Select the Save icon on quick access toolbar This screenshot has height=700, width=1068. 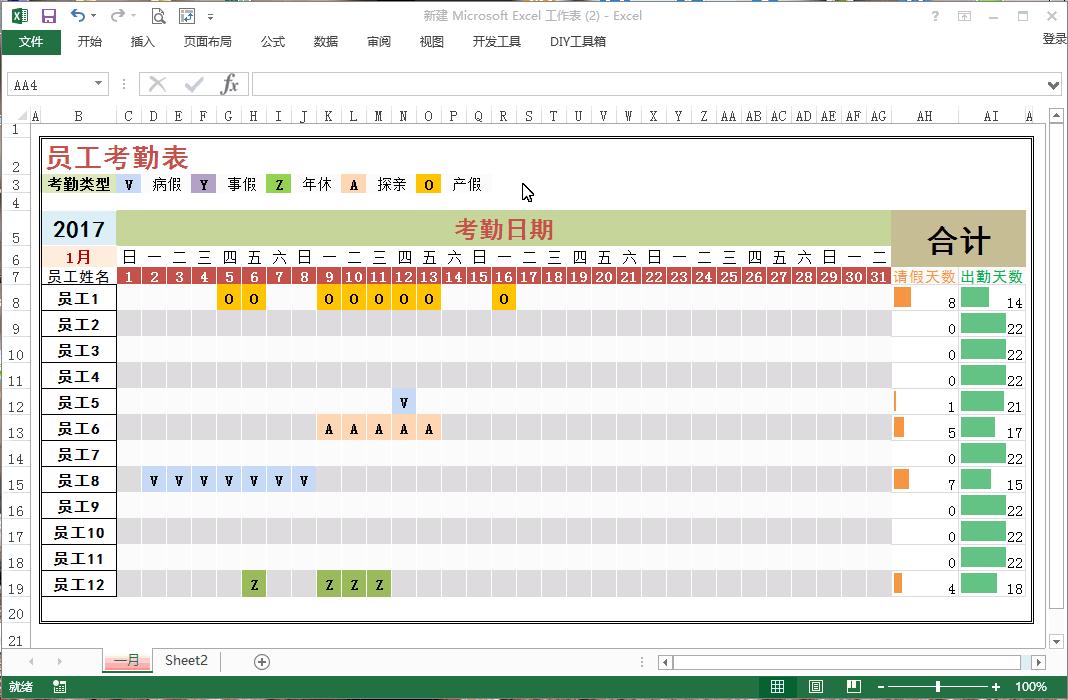click(x=47, y=15)
